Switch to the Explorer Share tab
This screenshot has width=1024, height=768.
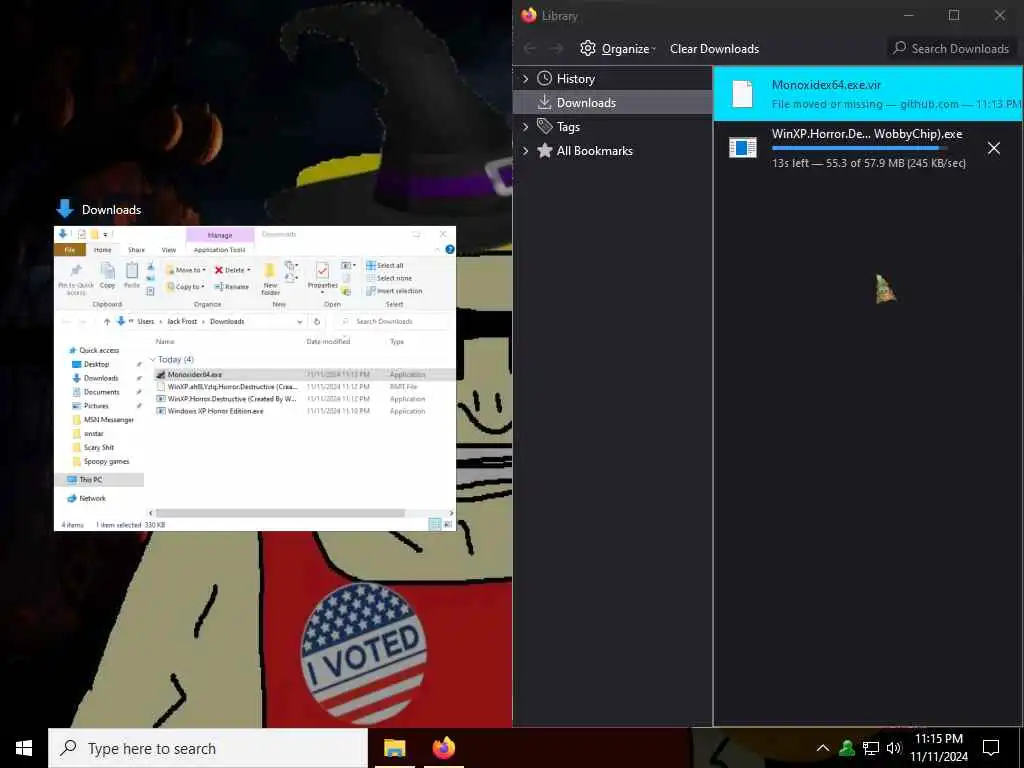[136, 249]
